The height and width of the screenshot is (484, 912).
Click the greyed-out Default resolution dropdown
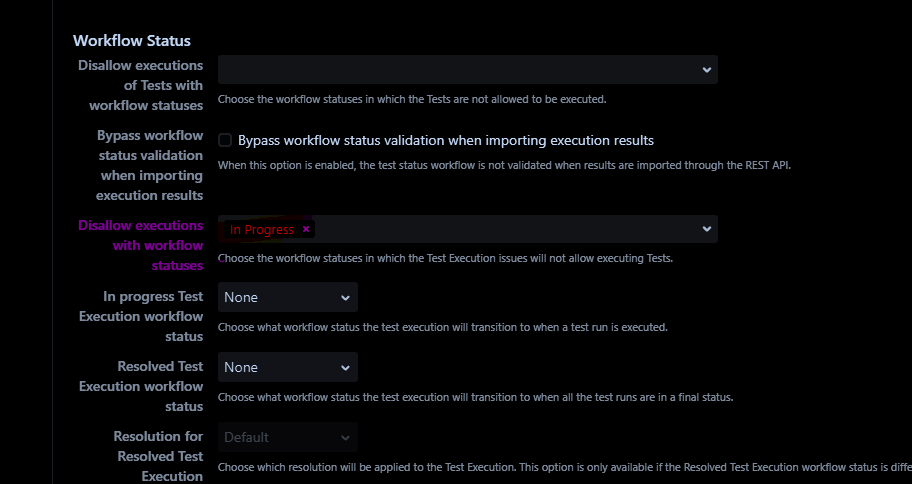click(287, 437)
